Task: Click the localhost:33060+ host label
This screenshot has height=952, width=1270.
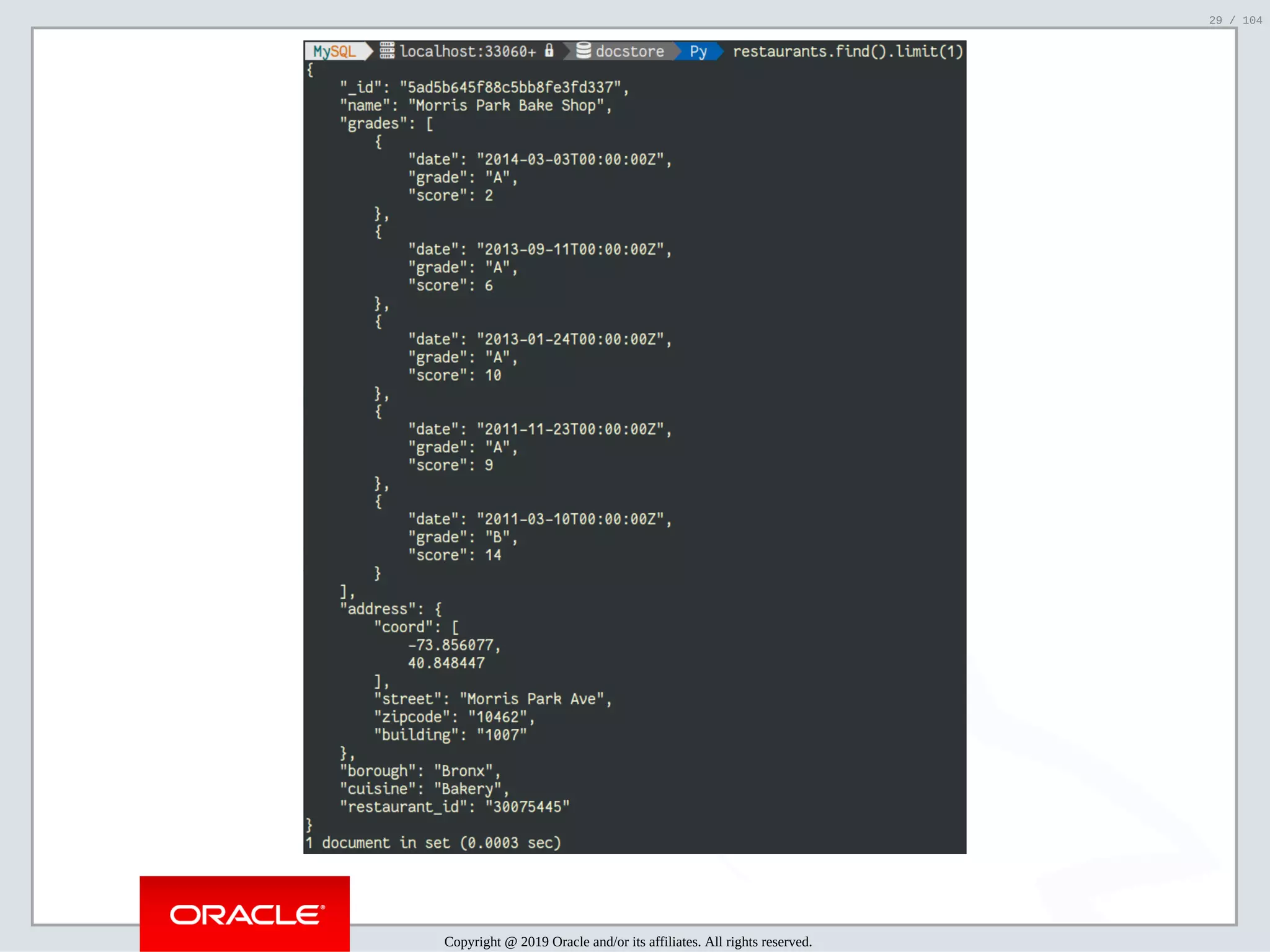Action: (x=468, y=51)
